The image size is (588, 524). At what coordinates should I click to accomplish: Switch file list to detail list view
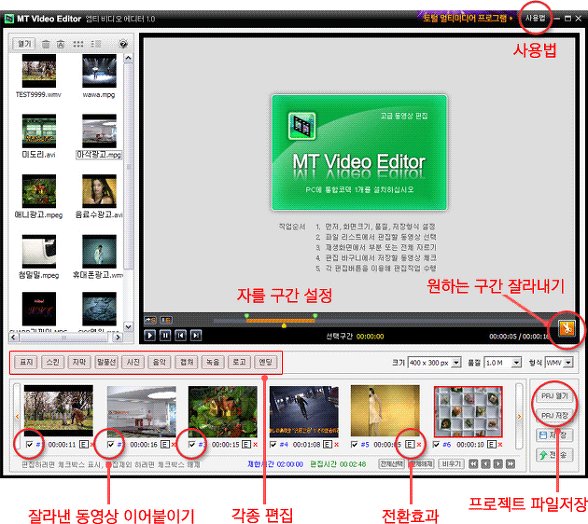[96, 44]
